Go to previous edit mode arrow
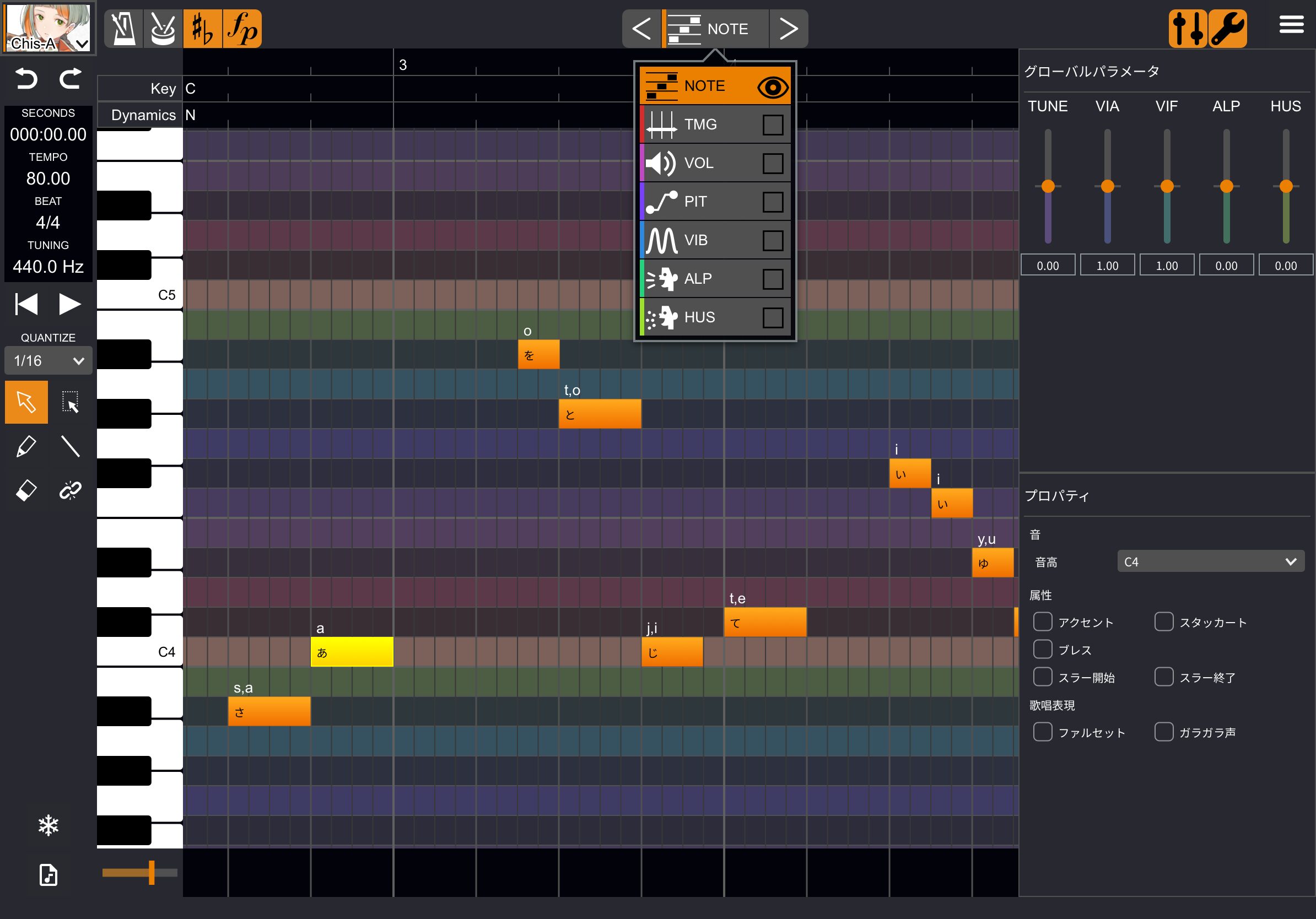1316x919 pixels. tap(641, 29)
